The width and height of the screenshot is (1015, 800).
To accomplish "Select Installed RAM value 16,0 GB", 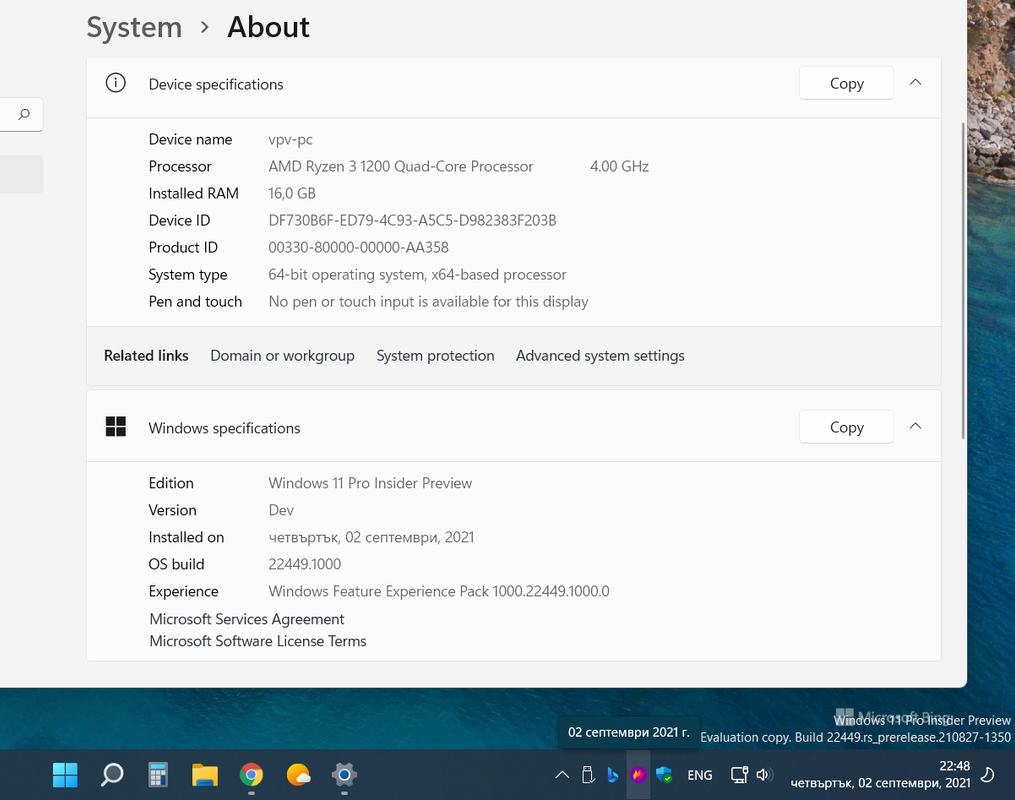I will pos(292,194).
